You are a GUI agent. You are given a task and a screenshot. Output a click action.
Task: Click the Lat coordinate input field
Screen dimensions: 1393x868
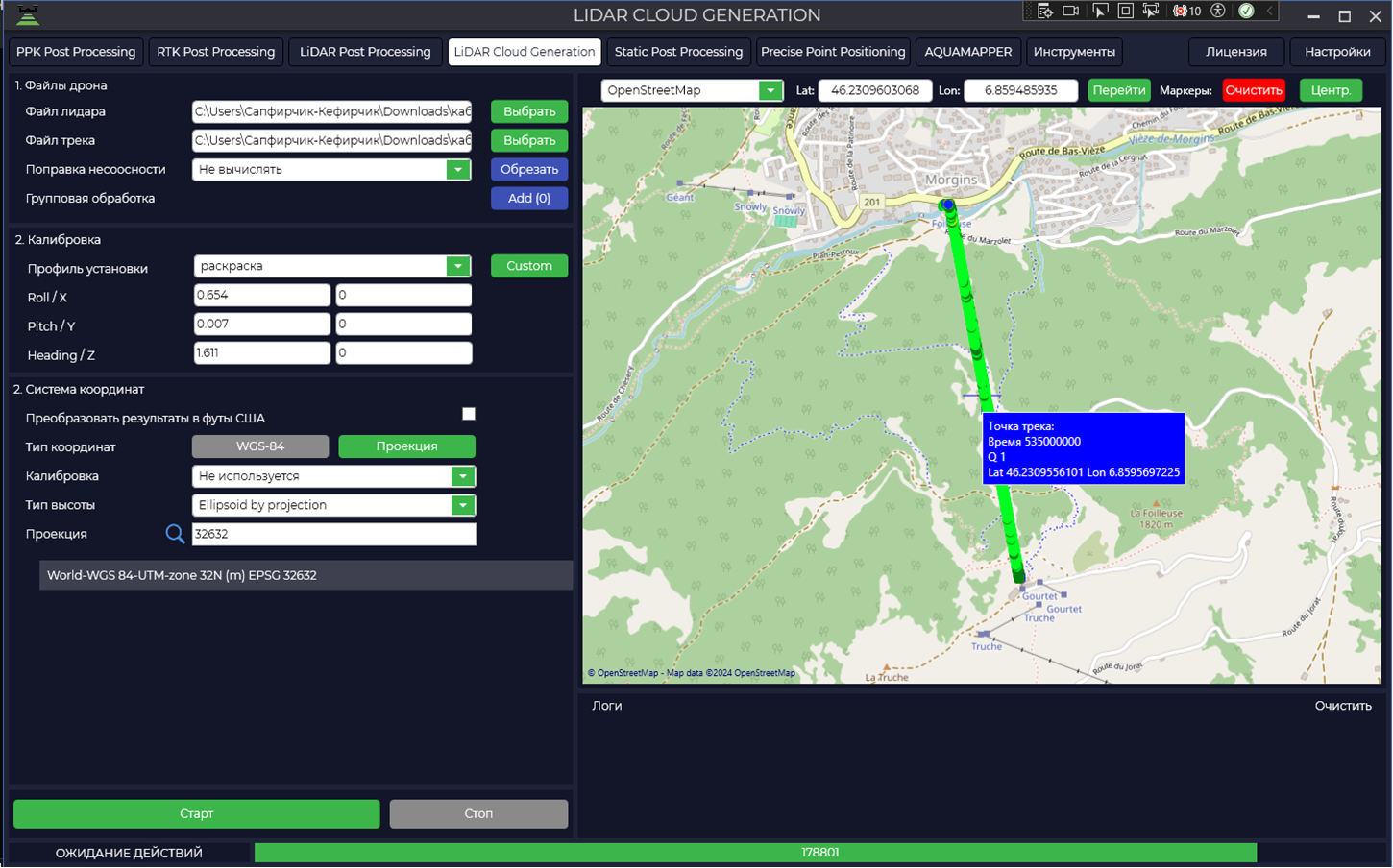coord(875,90)
